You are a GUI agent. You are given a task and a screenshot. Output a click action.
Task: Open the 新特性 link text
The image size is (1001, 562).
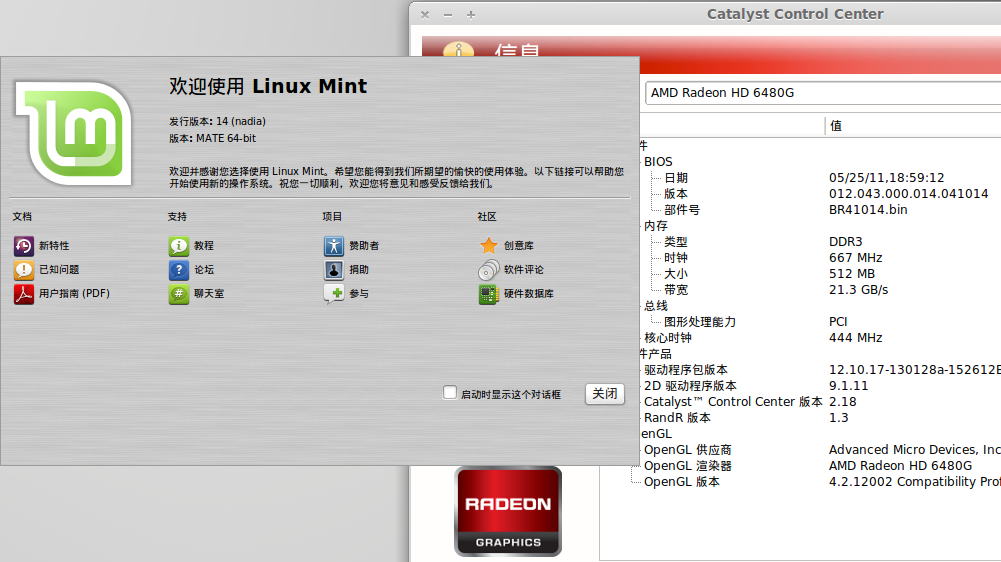coord(54,246)
